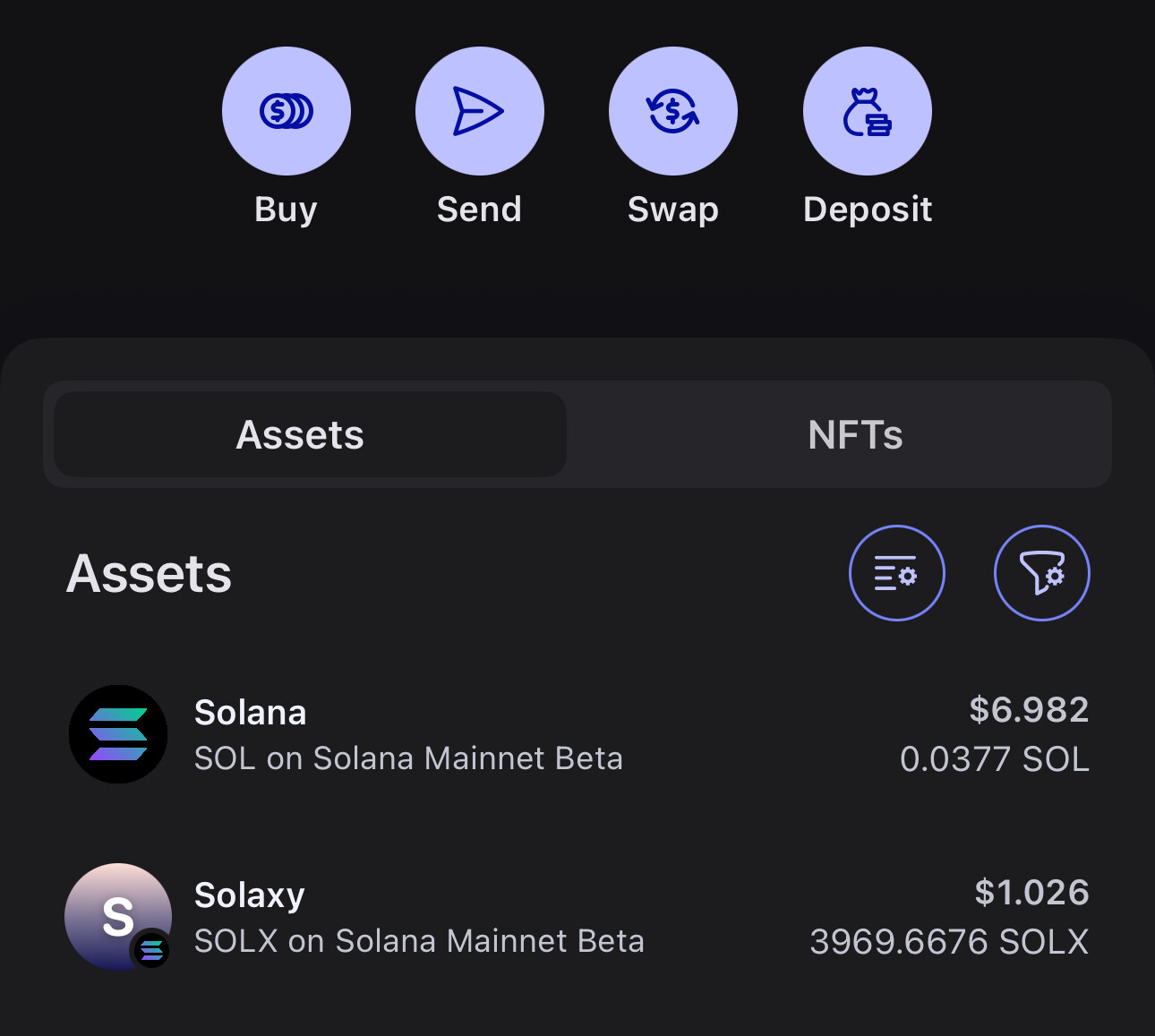Open the Solana asset row

tap(578, 734)
